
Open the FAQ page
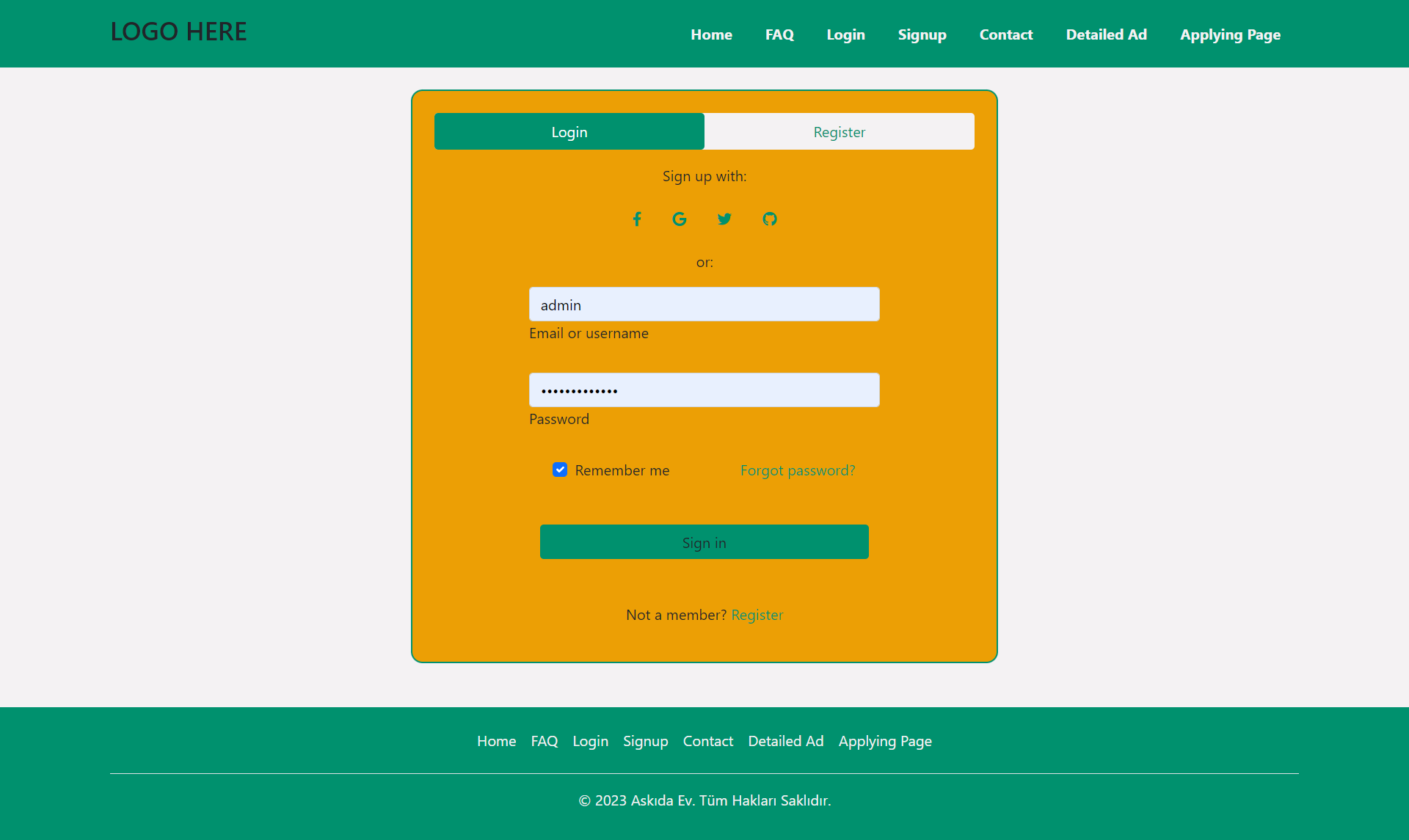(x=779, y=34)
